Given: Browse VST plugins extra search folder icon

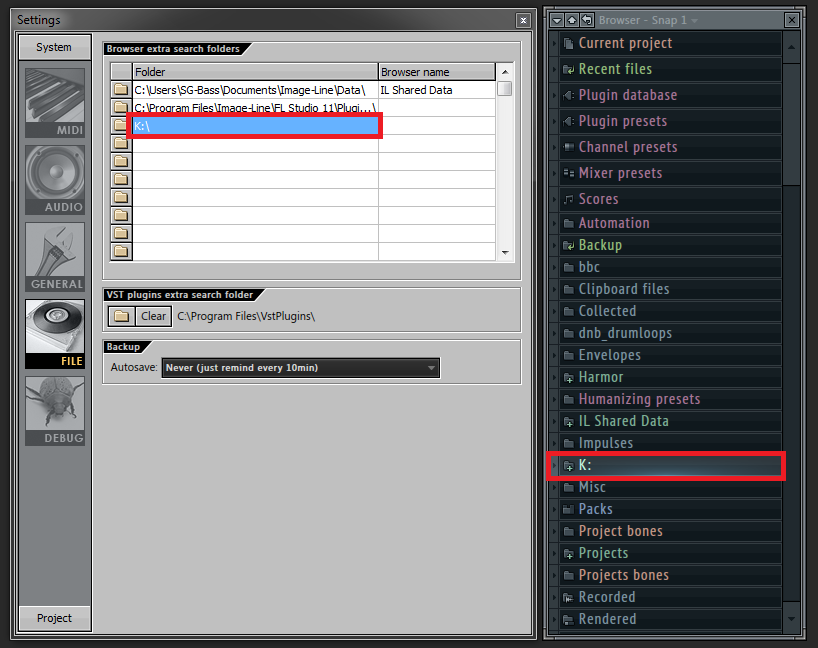Looking at the screenshot, I should (x=121, y=316).
